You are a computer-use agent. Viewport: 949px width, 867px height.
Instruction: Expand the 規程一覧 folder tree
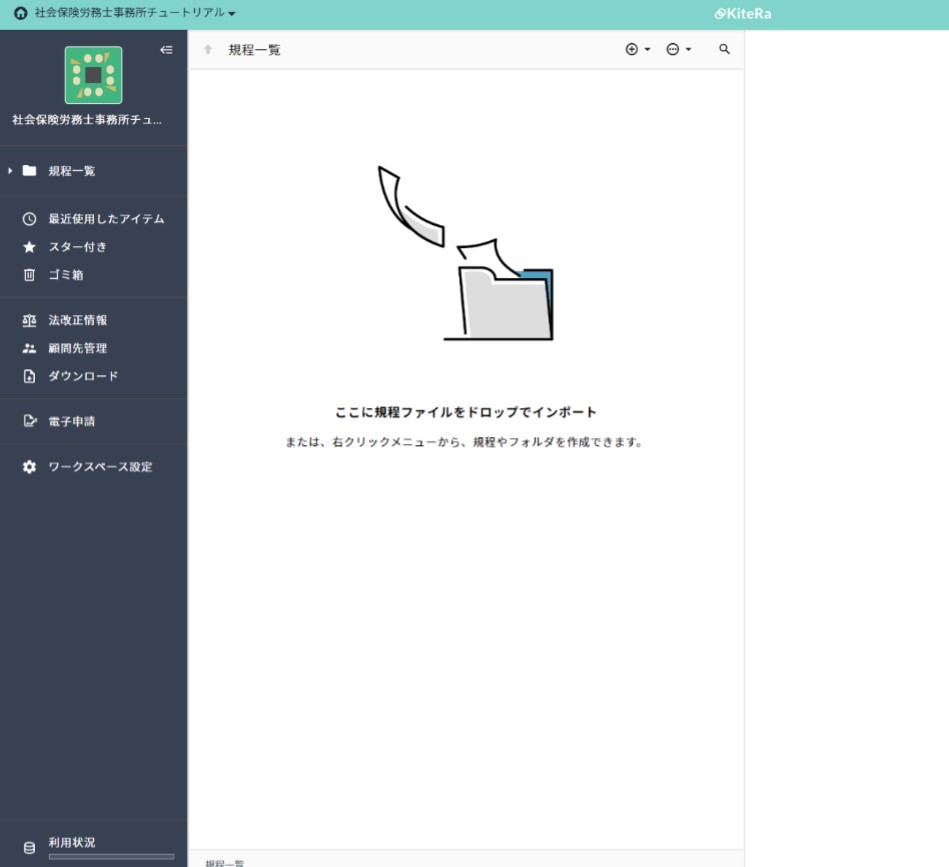[x=11, y=171]
